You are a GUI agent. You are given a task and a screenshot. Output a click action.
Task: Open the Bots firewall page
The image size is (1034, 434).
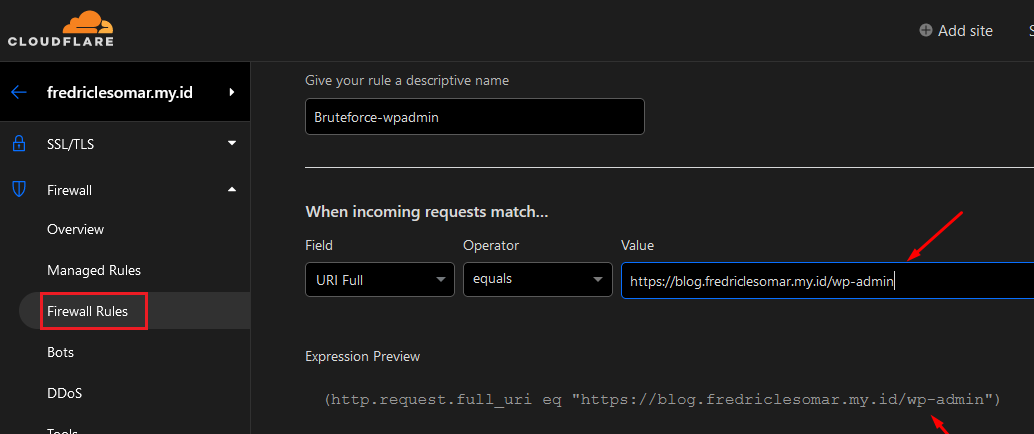(x=60, y=352)
